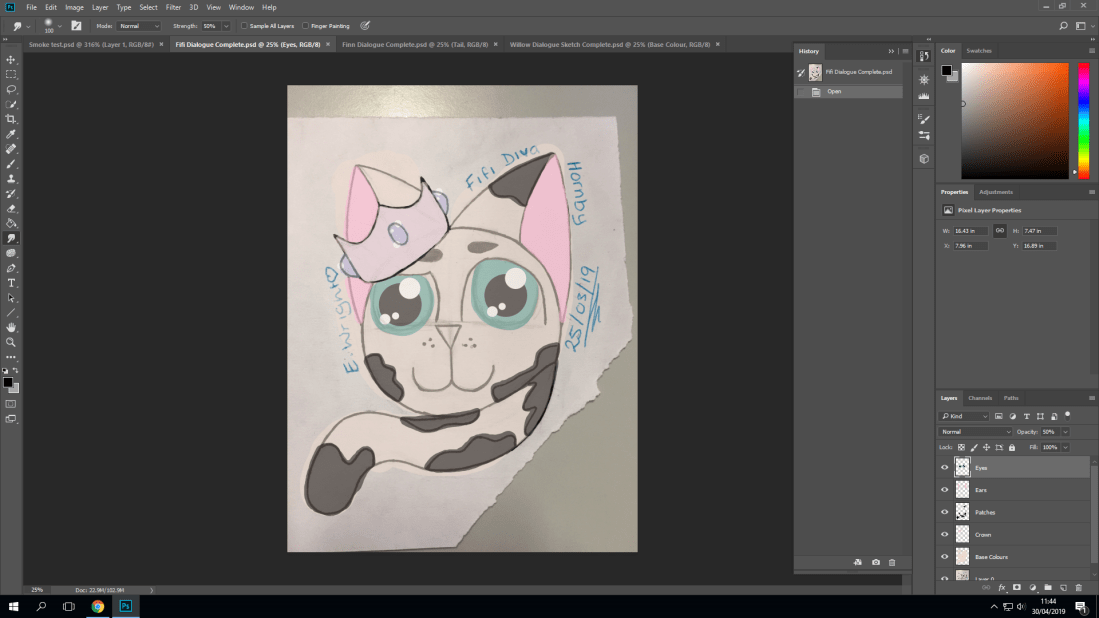
Task: Choose the Horizontal Type tool
Action: (x=11, y=283)
